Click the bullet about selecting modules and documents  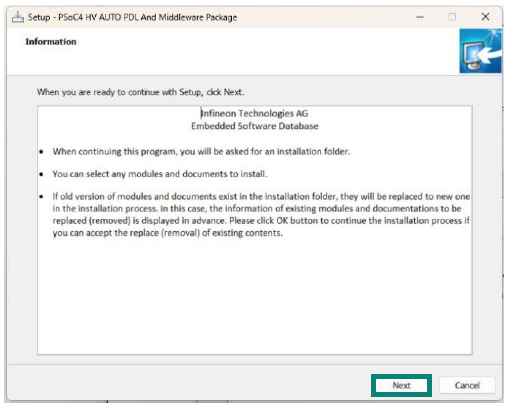(x=160, y=174)
